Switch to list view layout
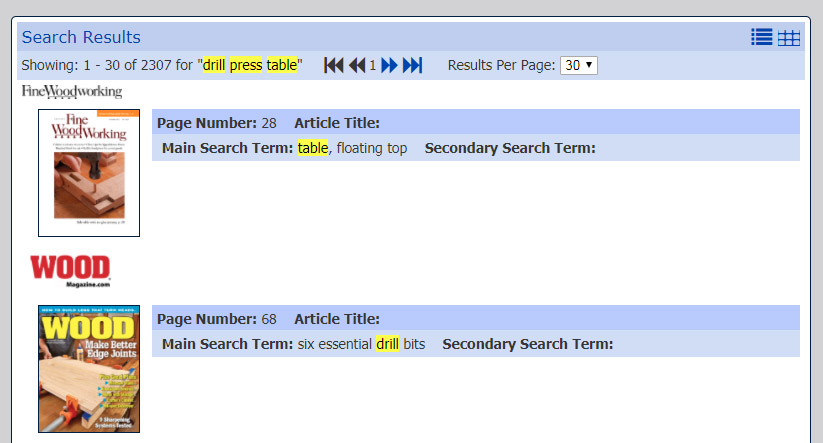This screenshot has width=823, height=443. tap(762, 37)
